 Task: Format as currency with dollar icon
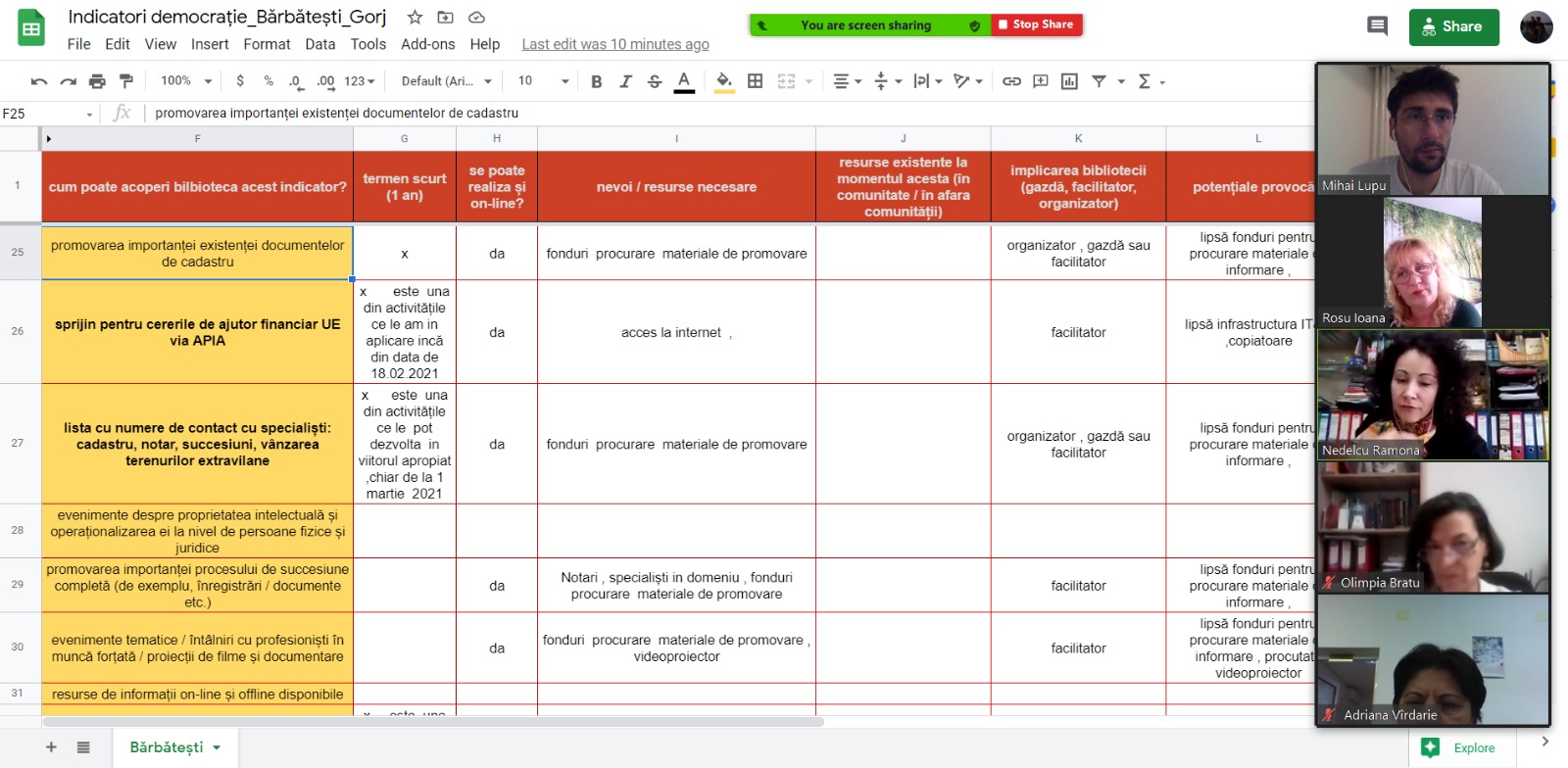240,81
